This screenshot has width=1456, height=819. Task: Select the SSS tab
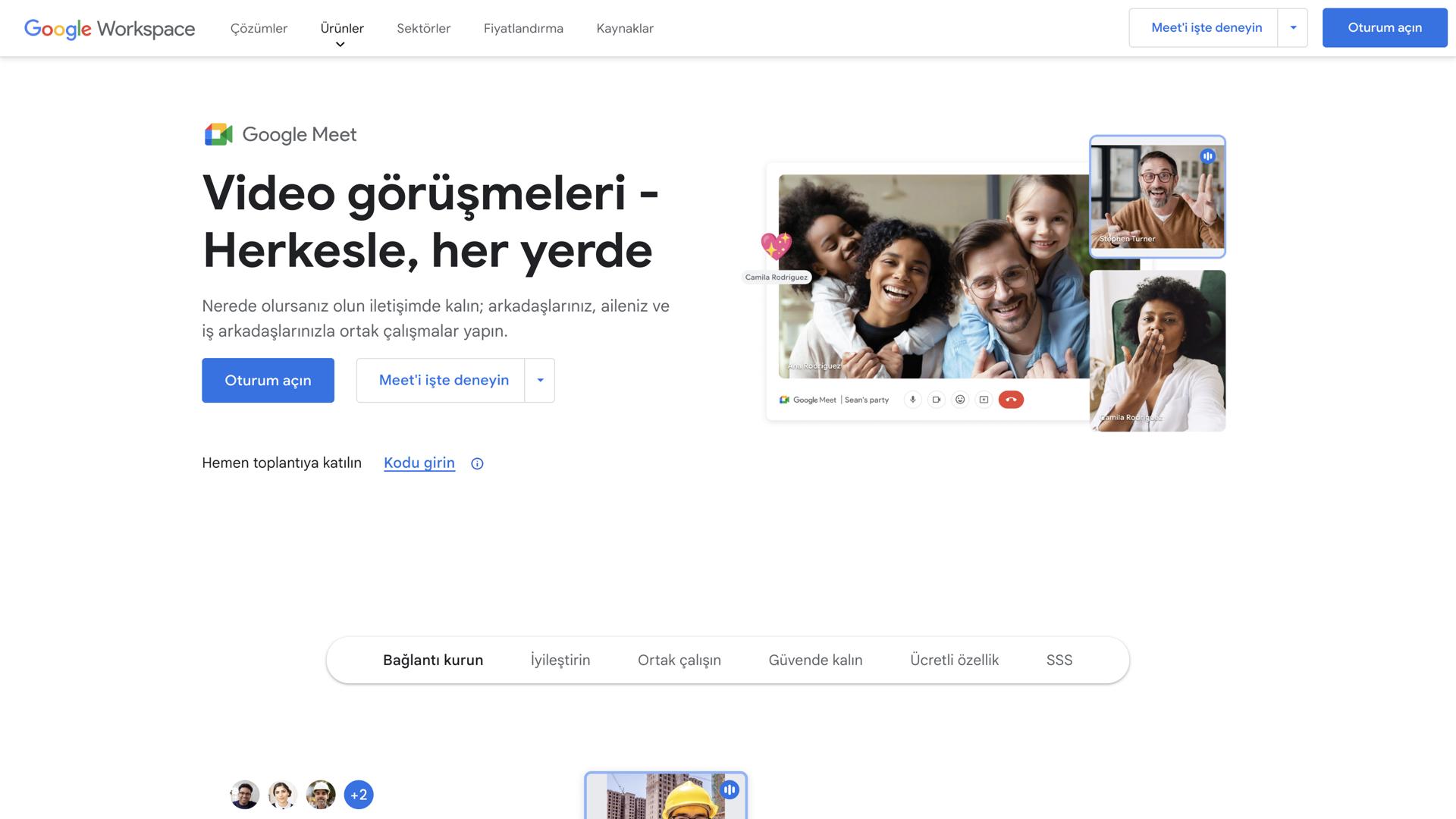click(1059, 660)
